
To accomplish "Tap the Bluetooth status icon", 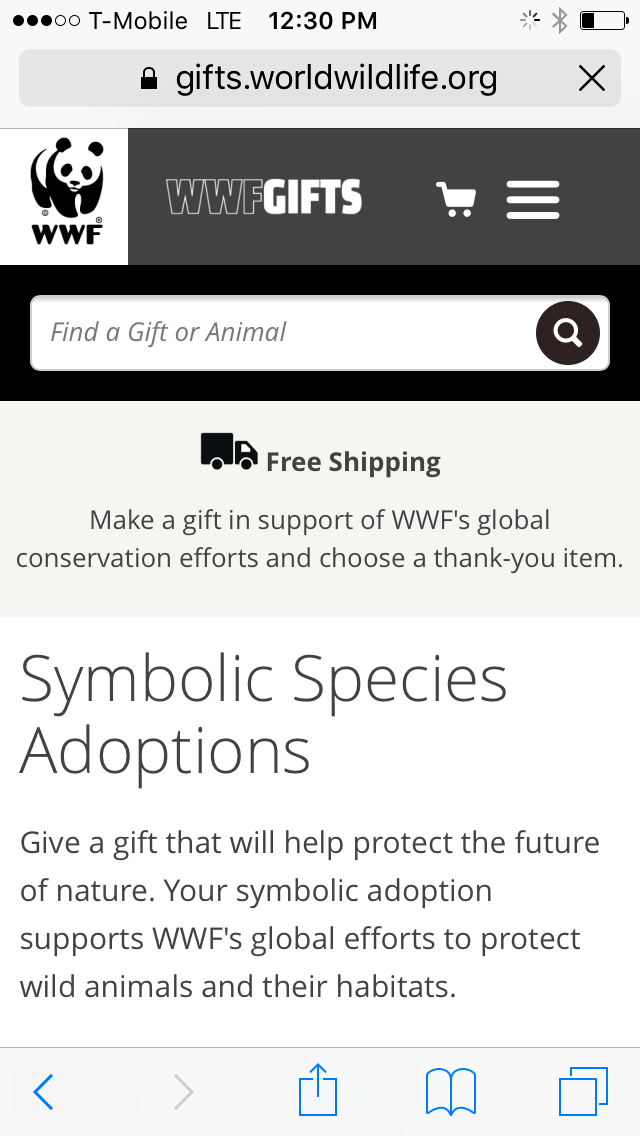I will (560, 20).
